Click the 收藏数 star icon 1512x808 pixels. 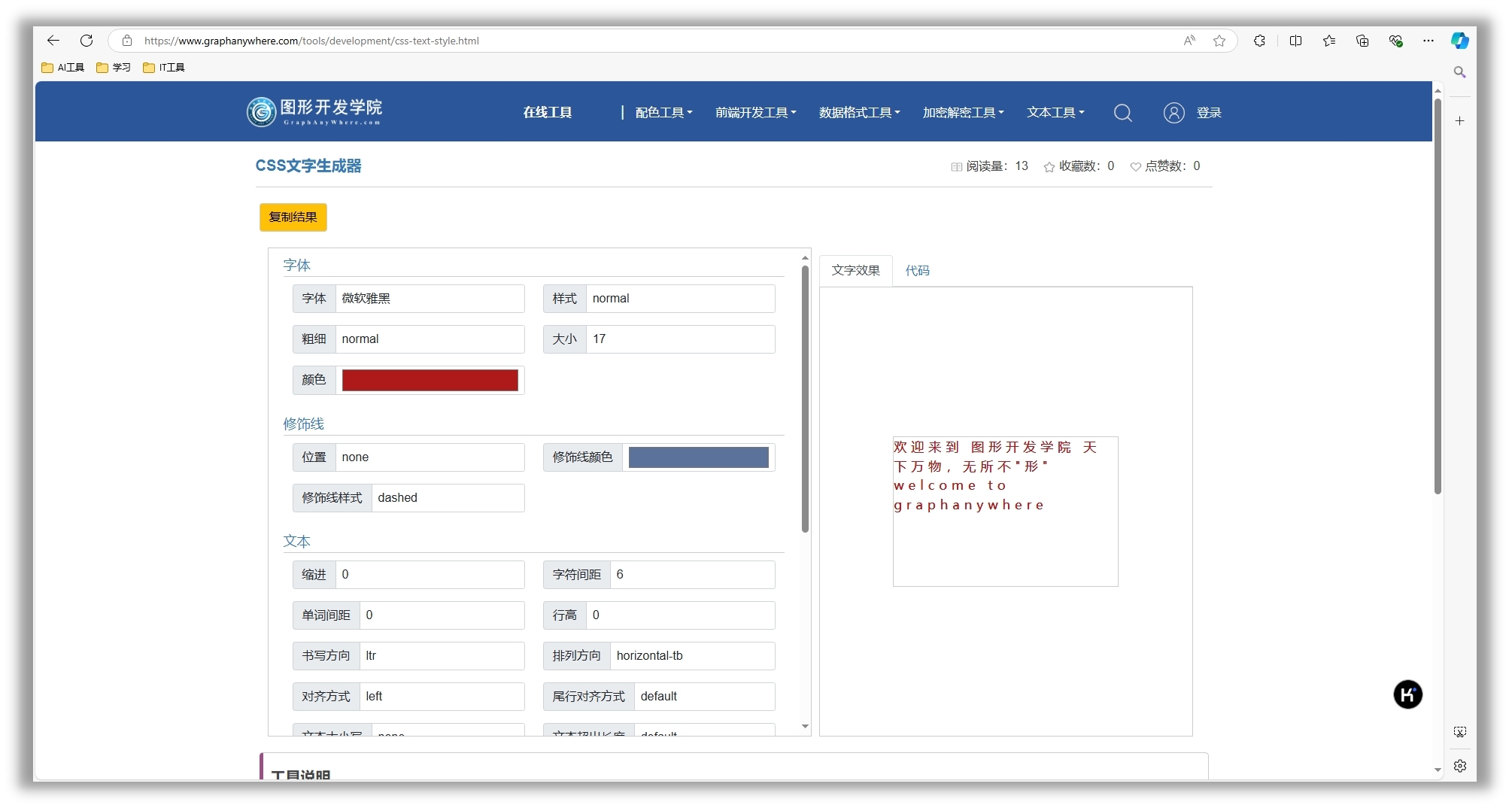1049,167
